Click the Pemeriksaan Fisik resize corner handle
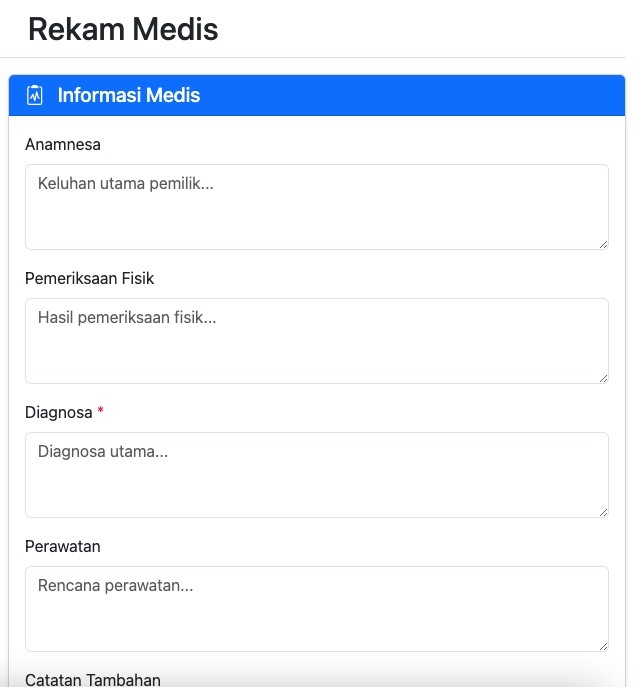 tap(603, 378)
